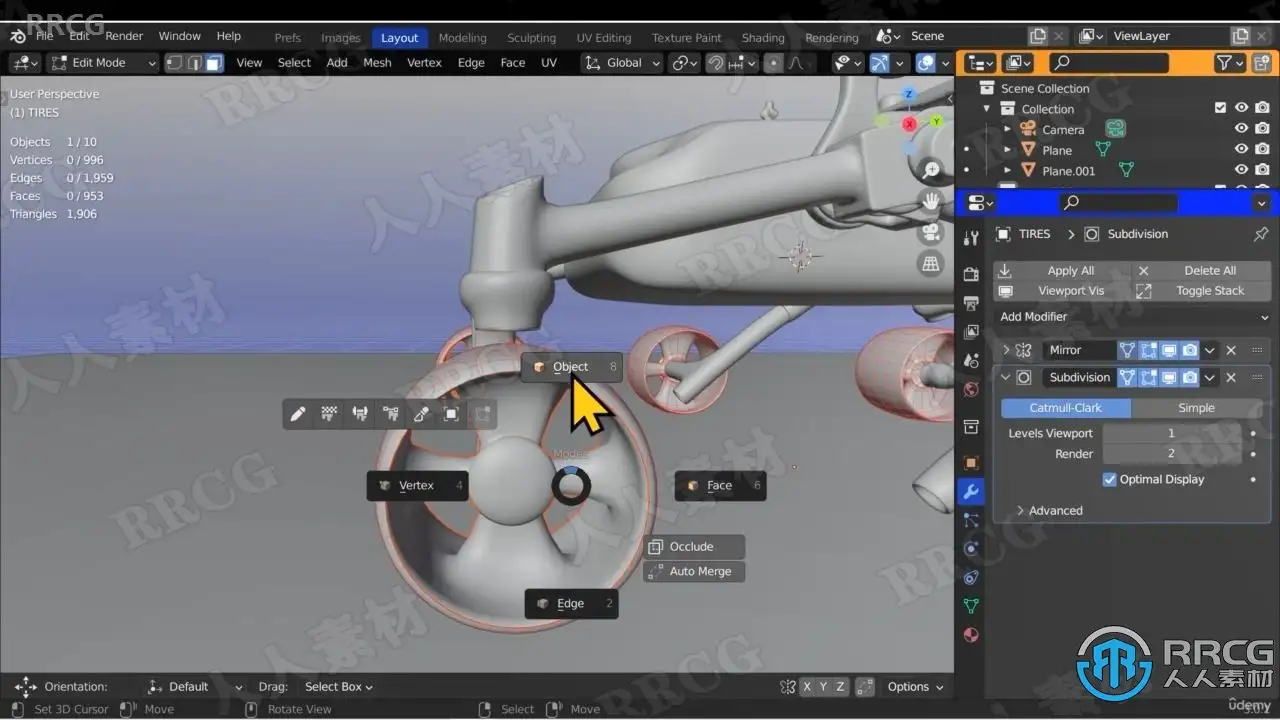Click the pin icon in properties breadcrumb
Image resolution: width=1280 pixels, height=720 pixels.
1261,234
